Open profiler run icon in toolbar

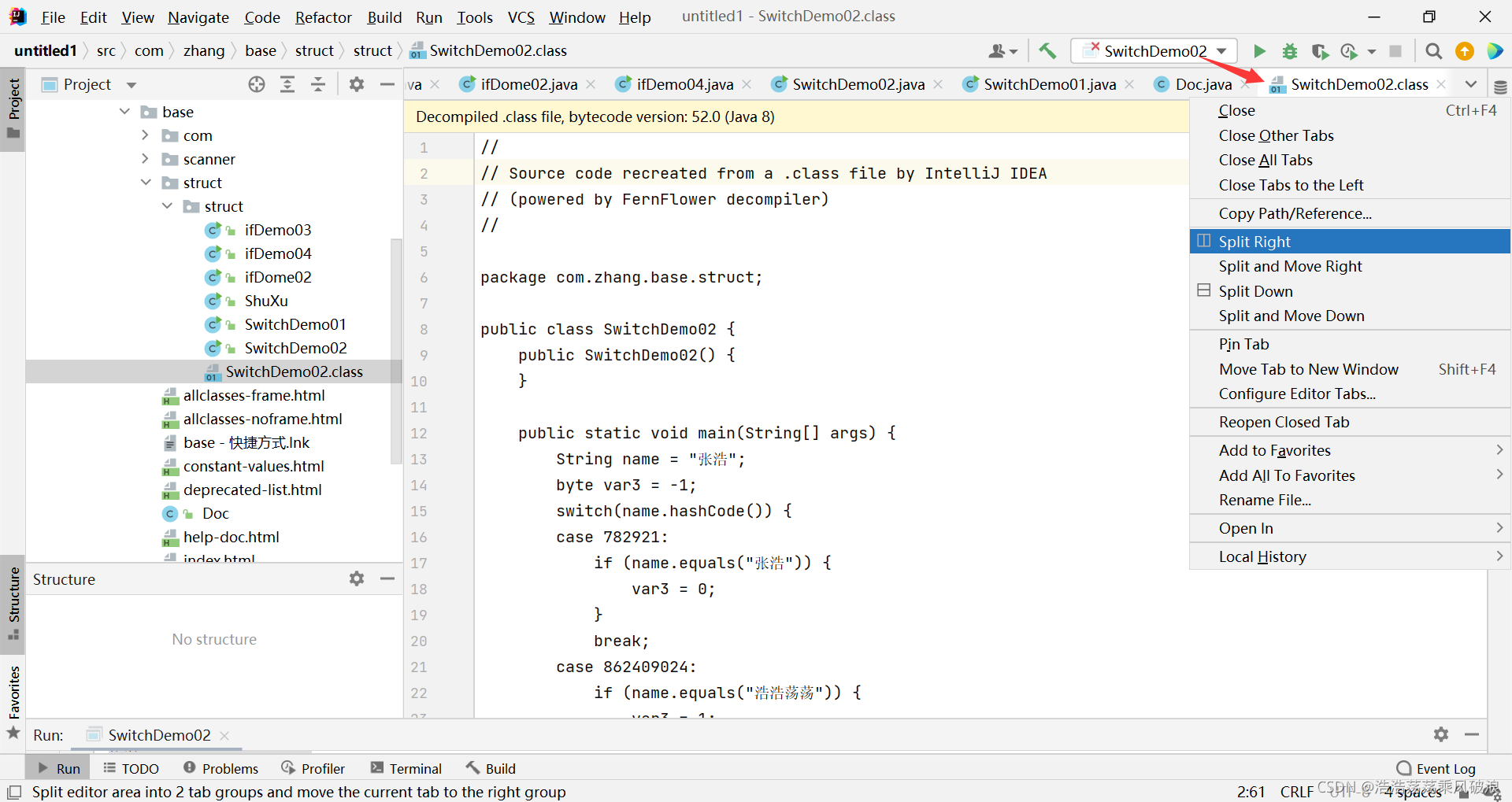(1350, 51)
